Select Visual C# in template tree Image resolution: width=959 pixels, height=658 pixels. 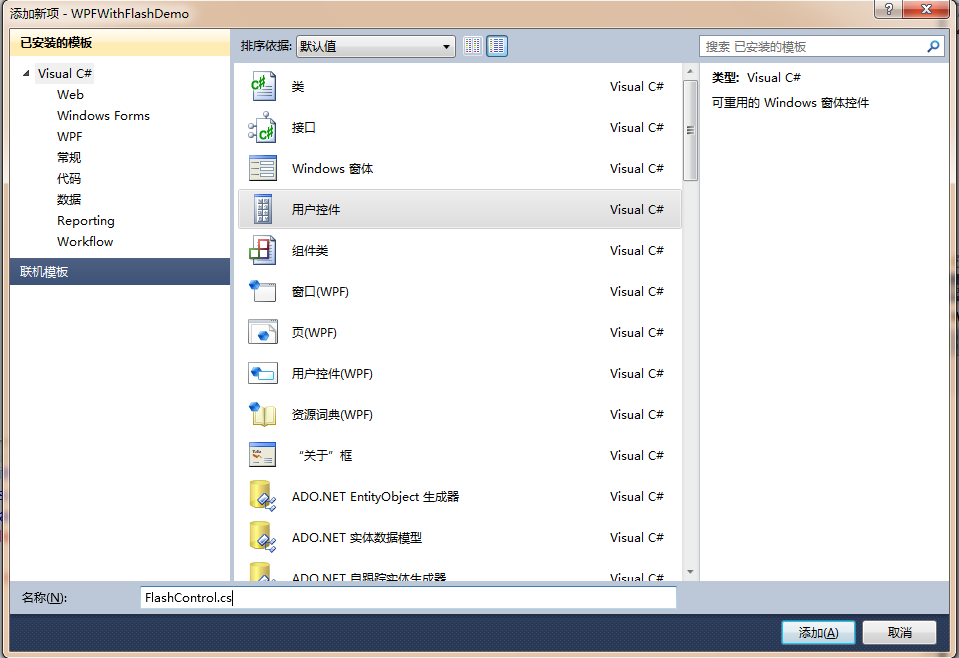[64, 73]
